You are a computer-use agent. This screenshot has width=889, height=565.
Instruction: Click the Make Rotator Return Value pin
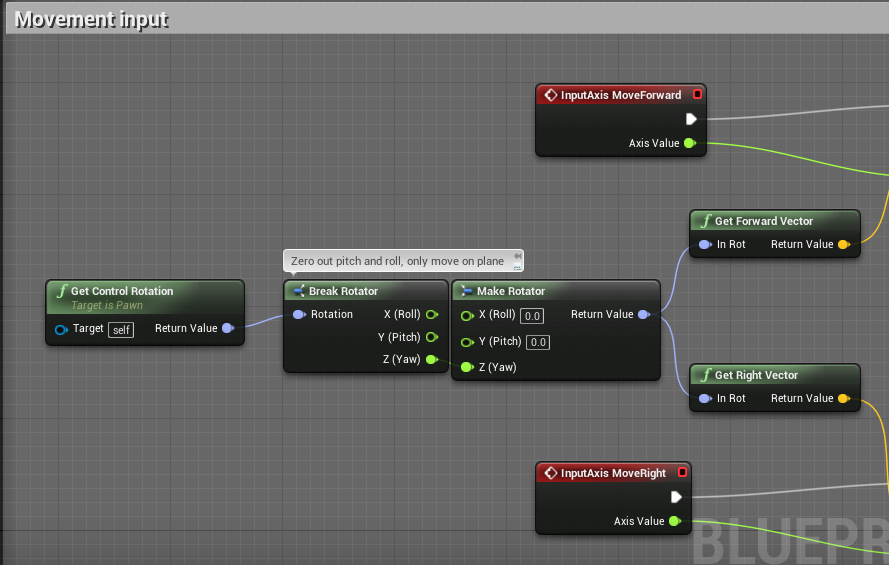[x=644, y=315]
